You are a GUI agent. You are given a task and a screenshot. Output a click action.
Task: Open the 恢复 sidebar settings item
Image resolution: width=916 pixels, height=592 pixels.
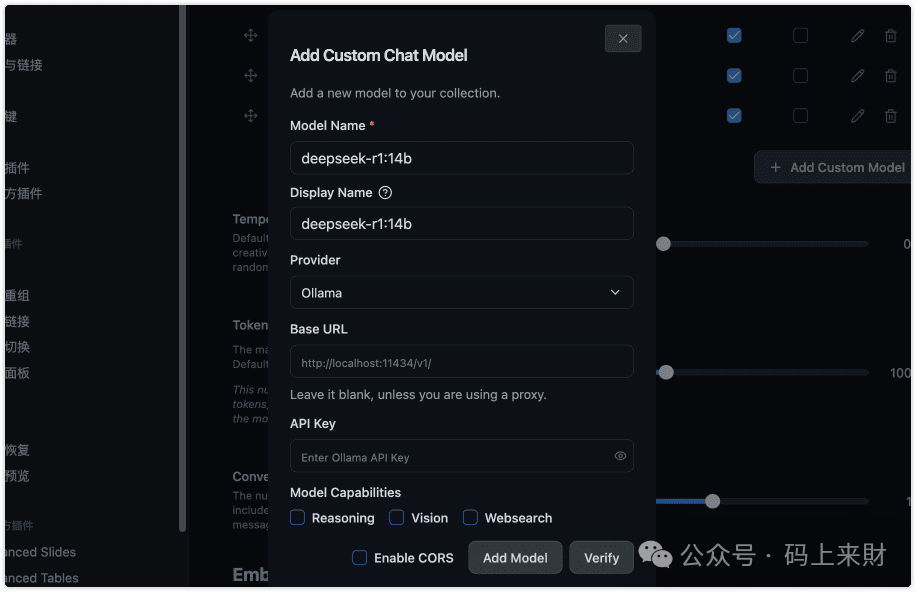point(17,450)
